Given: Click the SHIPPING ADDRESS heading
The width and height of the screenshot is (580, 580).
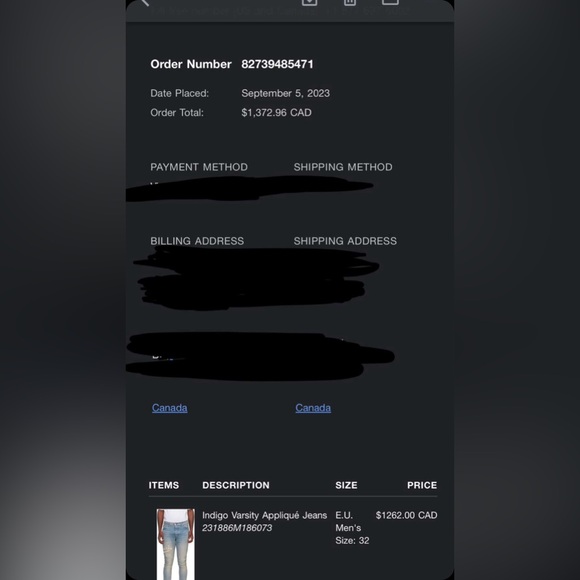Looking at the screenshot, I should 345,241.
